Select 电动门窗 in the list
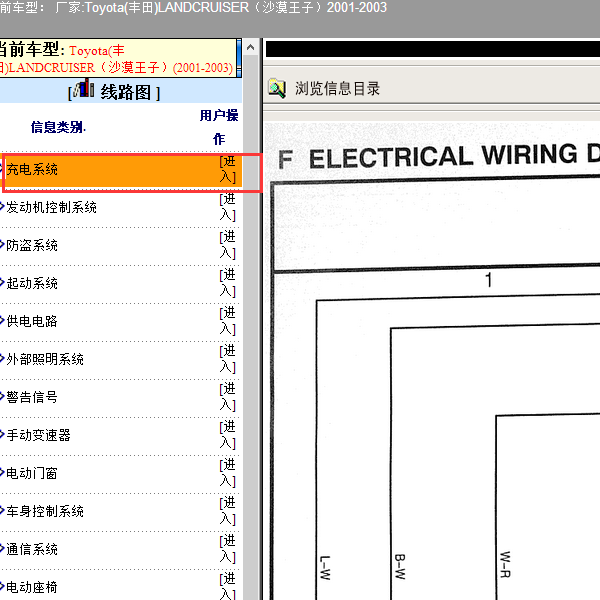This screenshot has height=600, width=600. click(32, 473)
